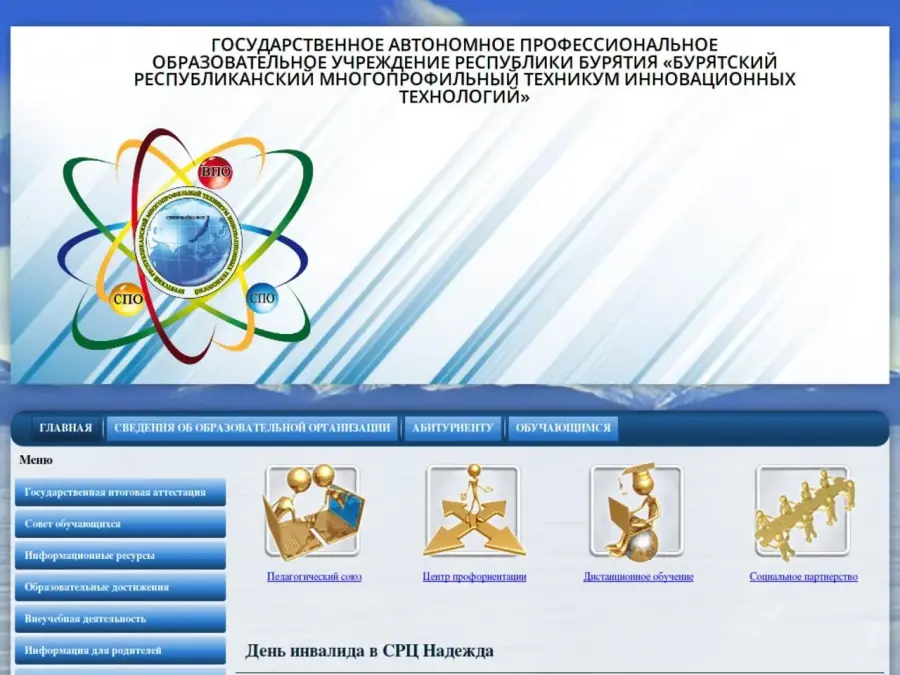Click the technikum atom logo
Screen dimensions: 900x675
click(186, 246)
